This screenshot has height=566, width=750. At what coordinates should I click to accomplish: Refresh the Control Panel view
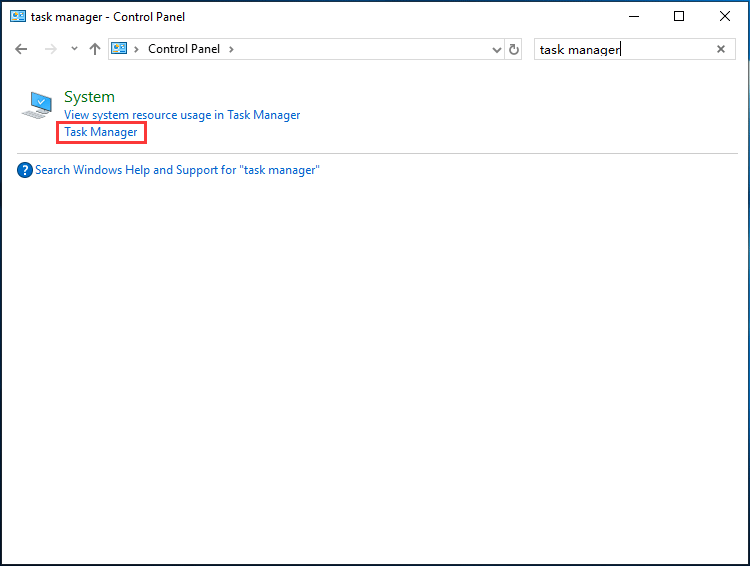(x=514, y=49)
